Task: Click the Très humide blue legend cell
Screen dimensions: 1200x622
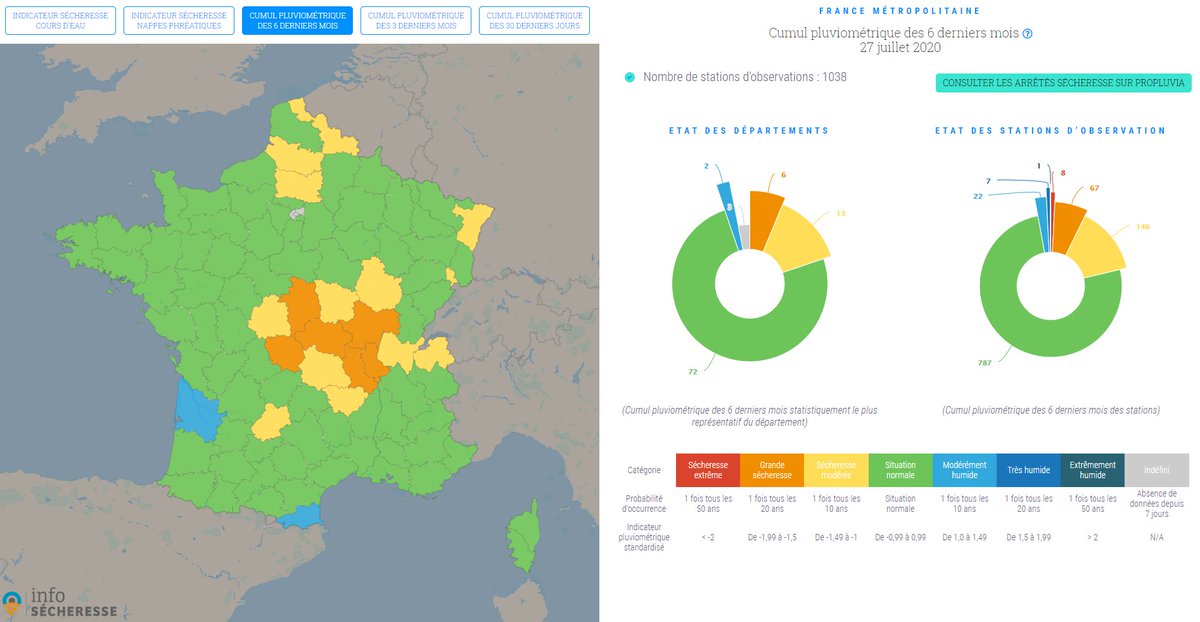Action: click(1029, 469)
